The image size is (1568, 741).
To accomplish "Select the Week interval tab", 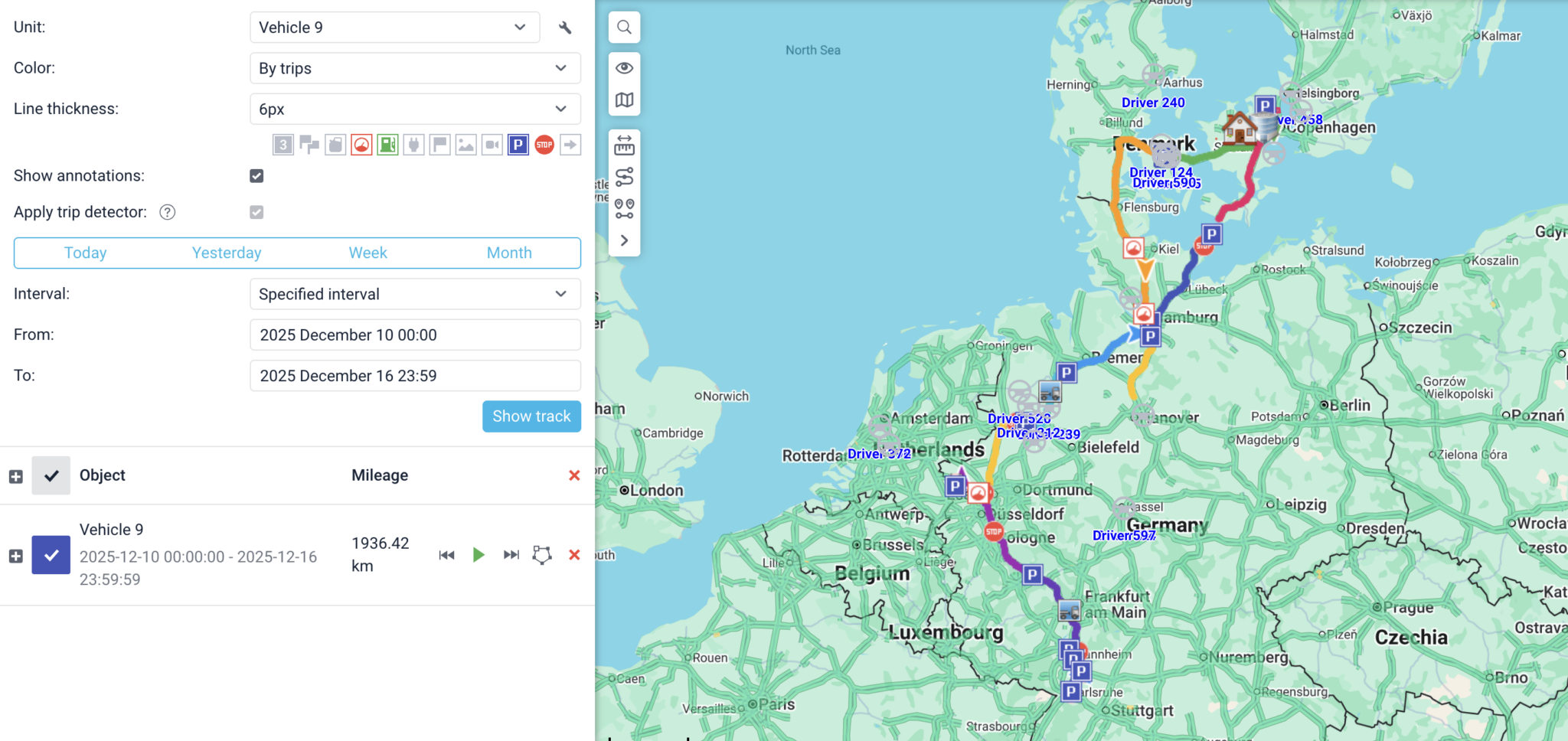I will coord(368,253).
